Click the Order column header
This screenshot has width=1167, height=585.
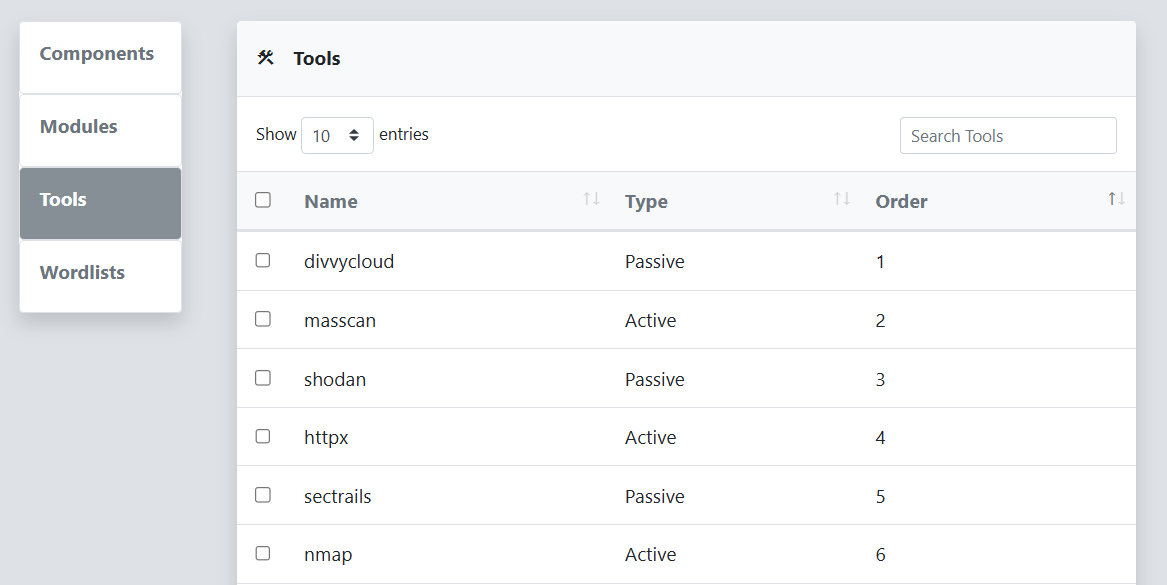coord(901,202)
